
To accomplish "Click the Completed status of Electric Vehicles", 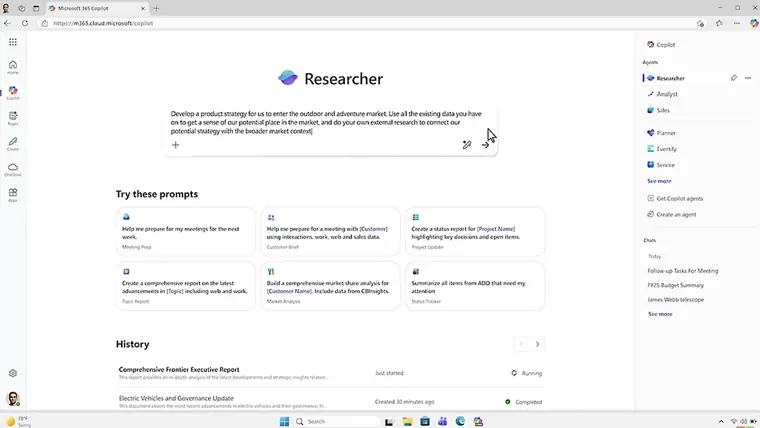I will coord(523,402).
